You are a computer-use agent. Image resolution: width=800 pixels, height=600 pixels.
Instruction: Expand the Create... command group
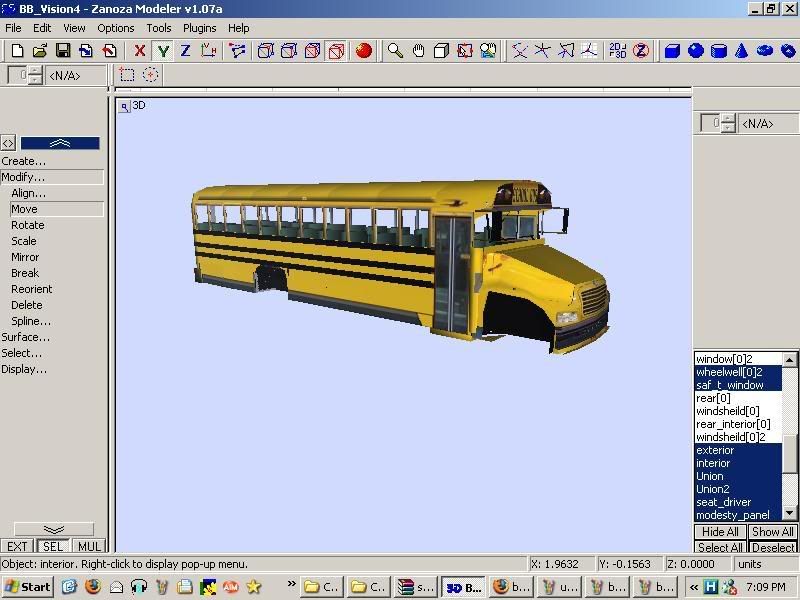24,161
